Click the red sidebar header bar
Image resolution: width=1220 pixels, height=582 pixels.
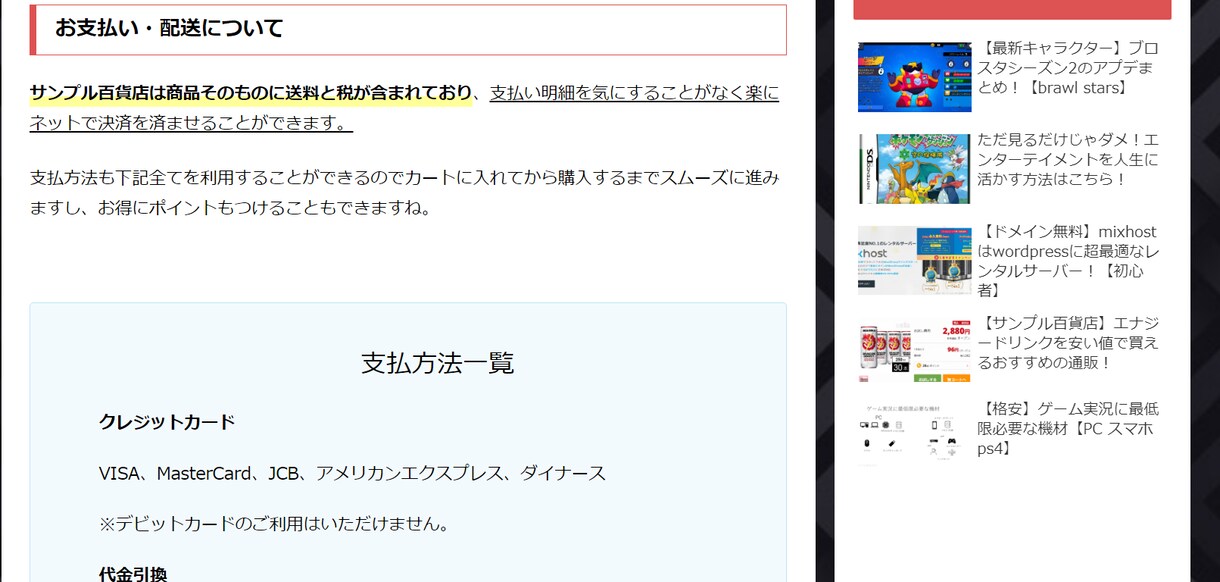tap(1012, 9)
